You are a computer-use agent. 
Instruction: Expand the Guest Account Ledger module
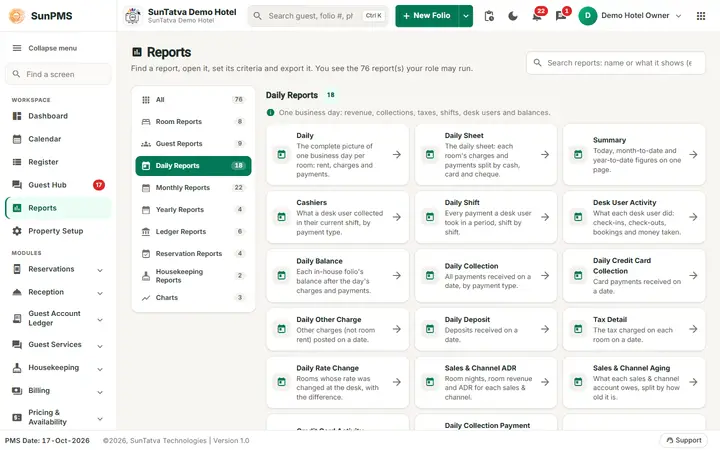point(100,319)
